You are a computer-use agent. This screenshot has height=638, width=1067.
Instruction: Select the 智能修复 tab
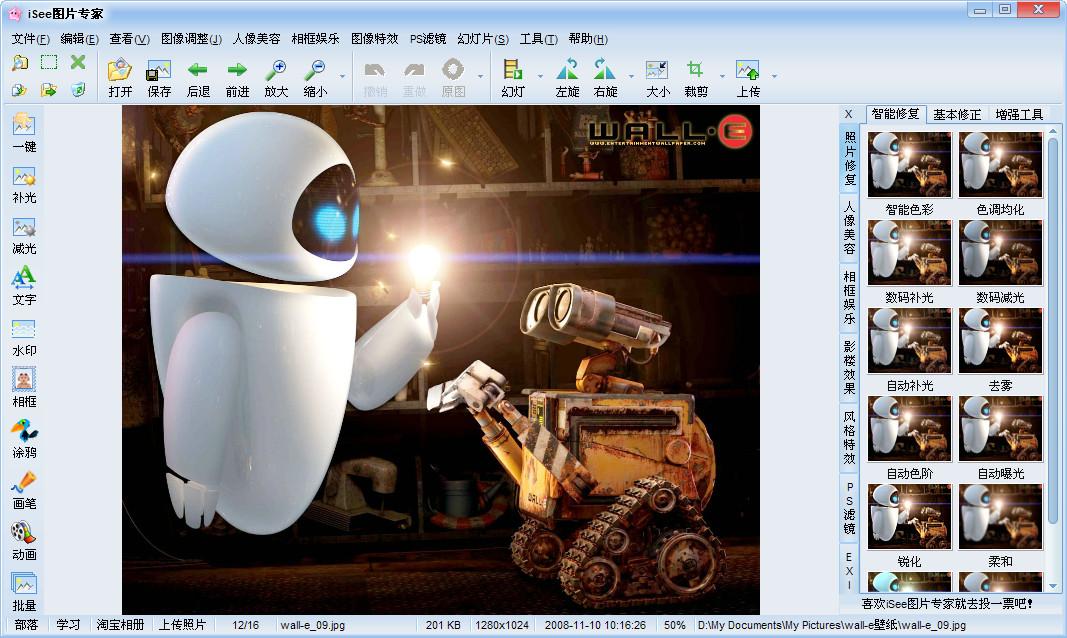click(x=896, y=114)
